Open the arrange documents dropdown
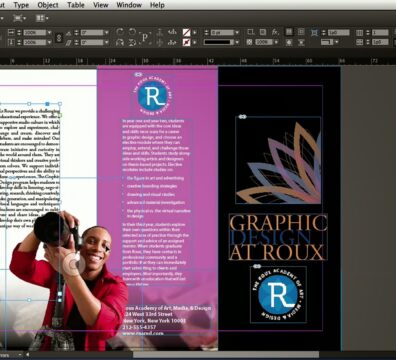The image size is (396, 360). (x=42, y=18)
